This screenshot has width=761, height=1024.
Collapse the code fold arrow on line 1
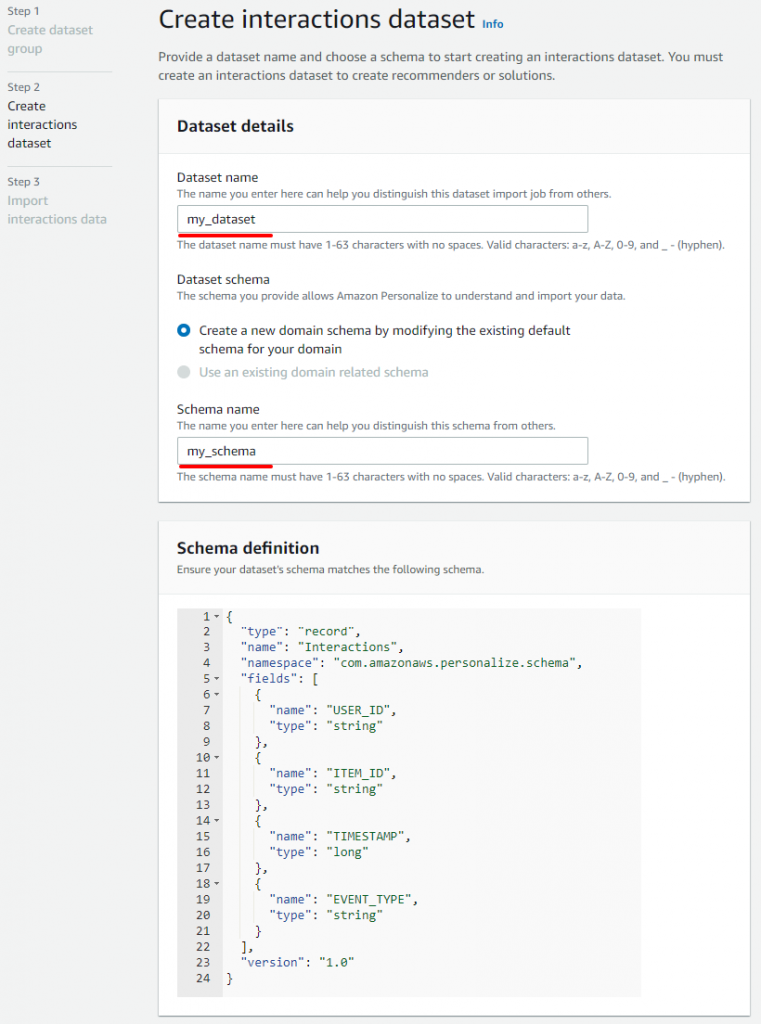[217, 616]
